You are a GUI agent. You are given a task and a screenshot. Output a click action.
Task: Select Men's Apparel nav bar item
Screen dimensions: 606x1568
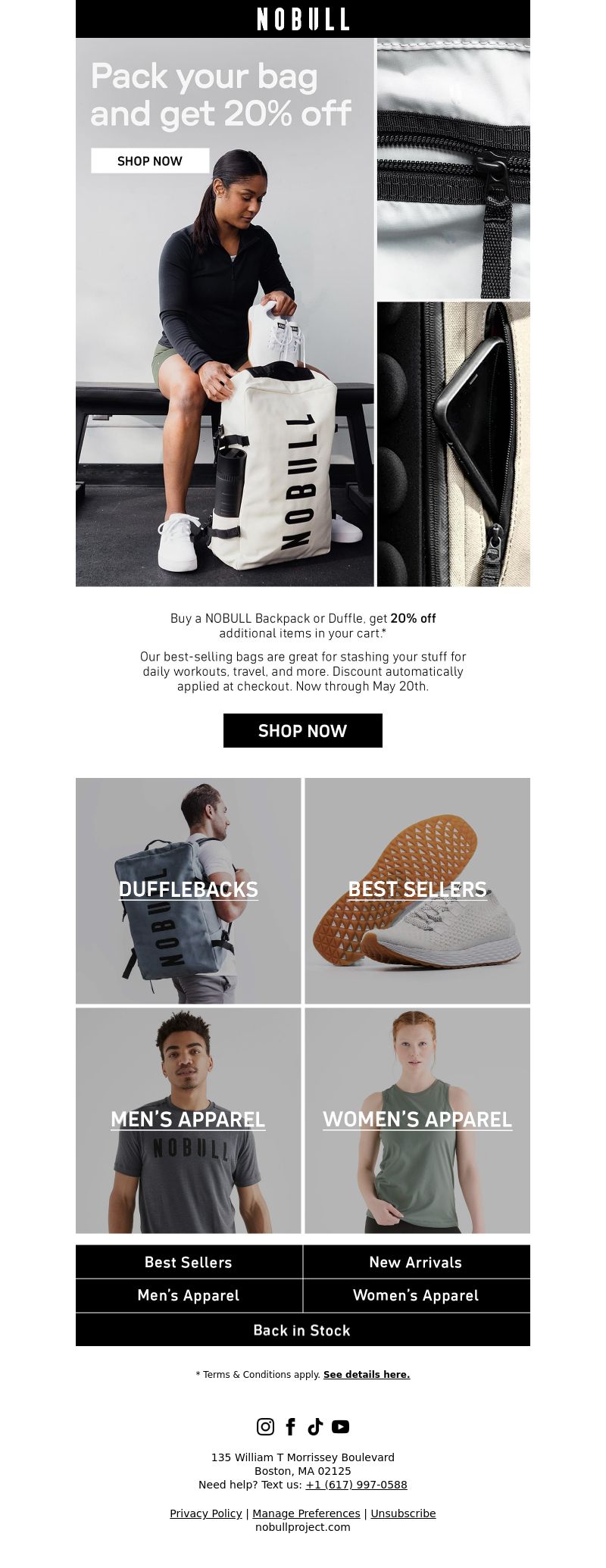click(189, 1295)
